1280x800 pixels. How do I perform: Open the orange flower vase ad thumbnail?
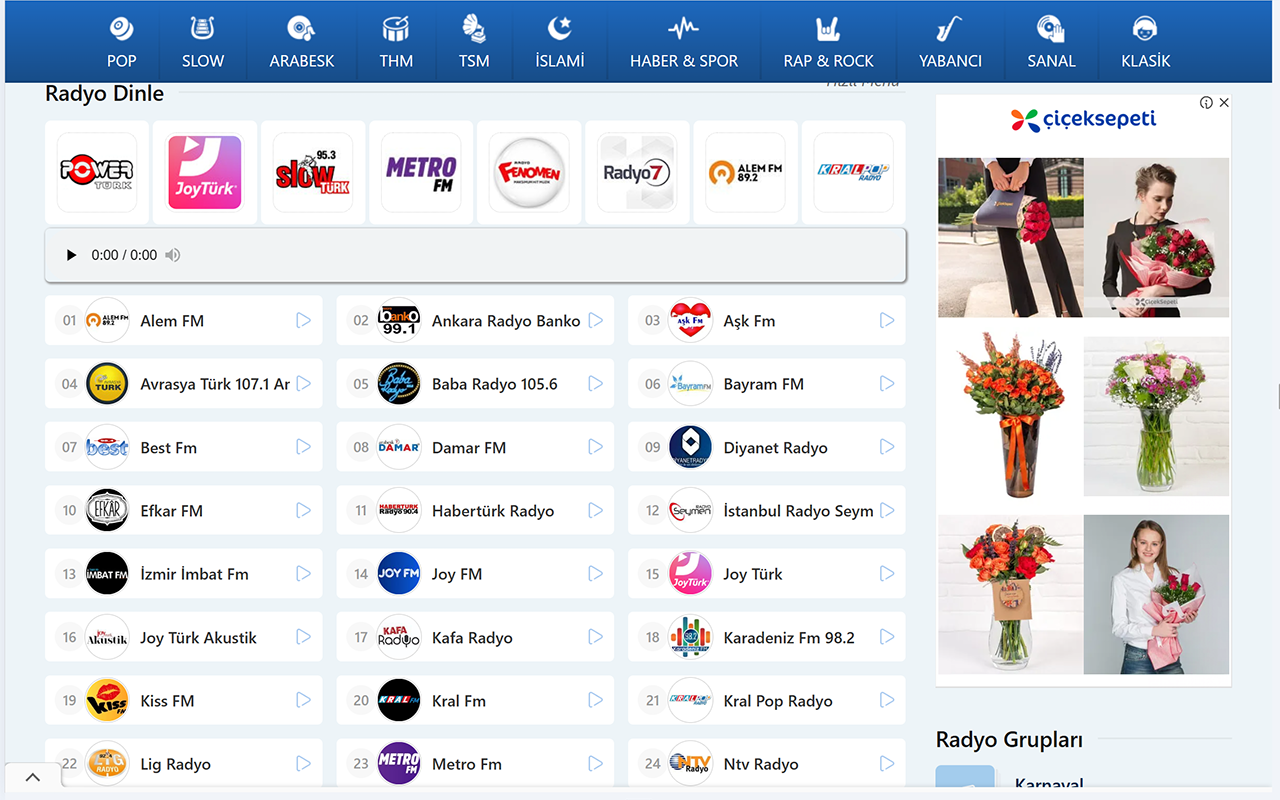(x=1010, y=416)
